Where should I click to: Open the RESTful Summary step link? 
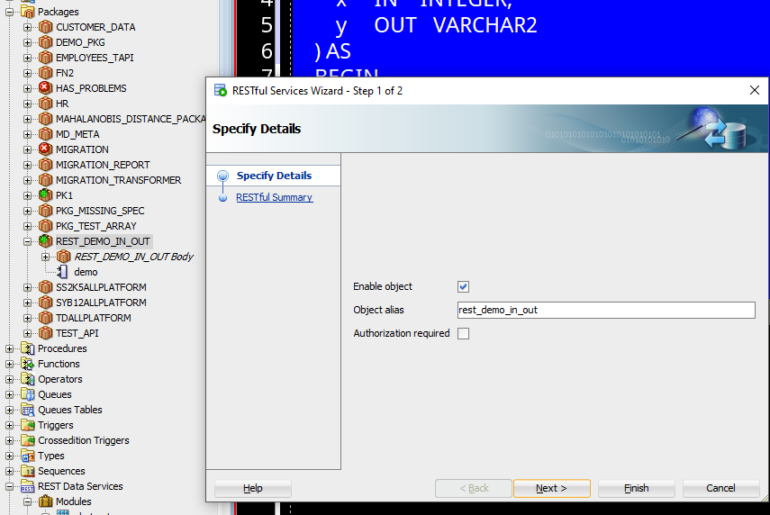coord(274,197)
